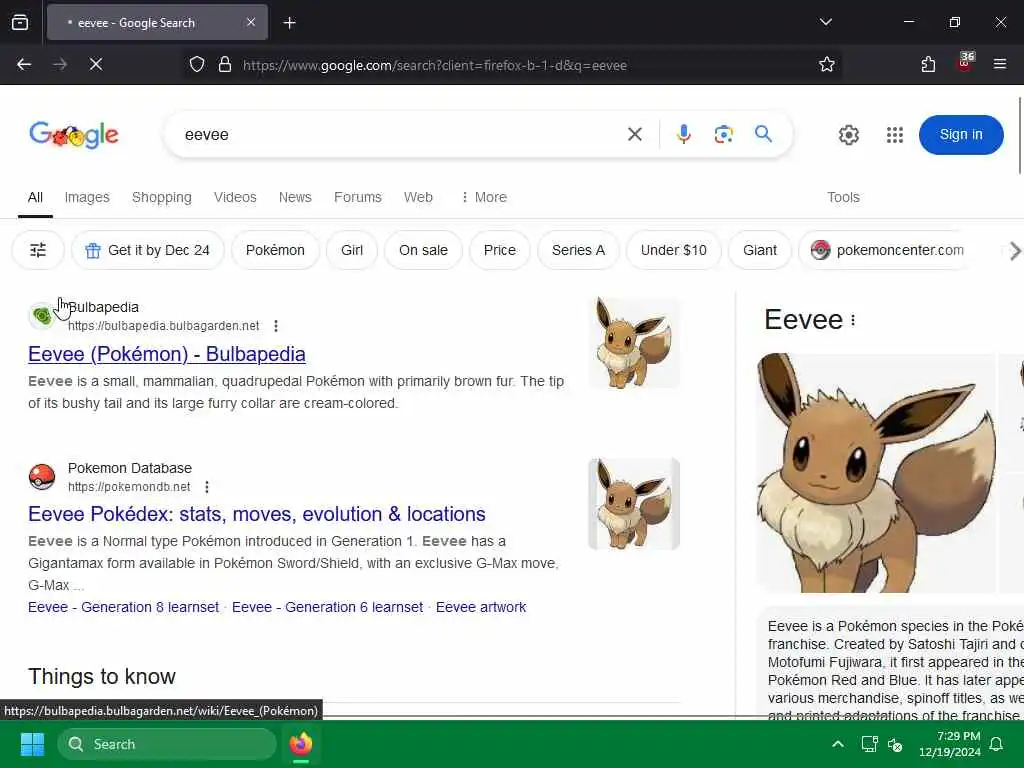Show site security padlock info
1024x768 pixels.
click(225, 65)
